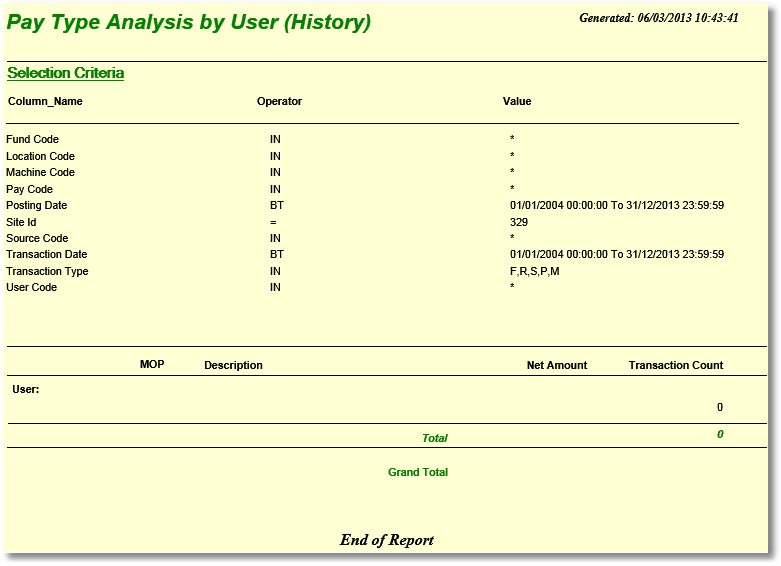This screenshot has width=781, height=566.
Task: Click the green italic Total label
Action: 435,438
